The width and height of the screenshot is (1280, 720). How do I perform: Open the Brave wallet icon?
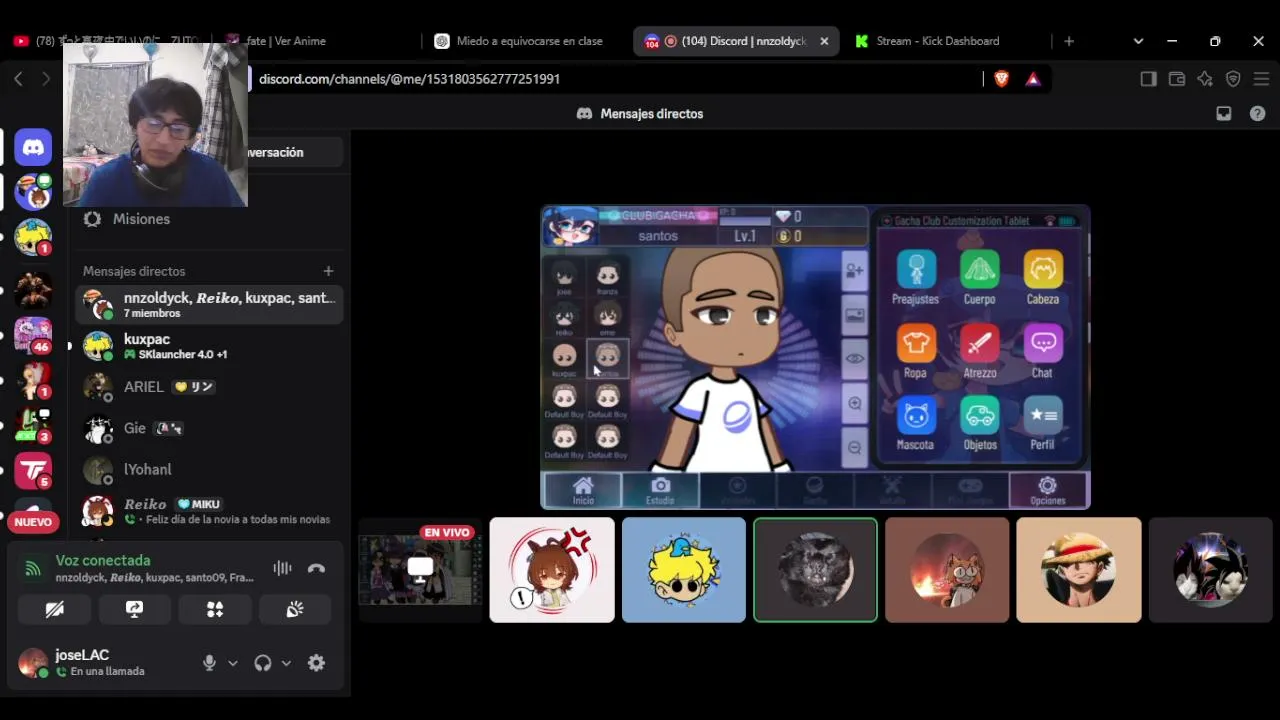pos(1177,79)
